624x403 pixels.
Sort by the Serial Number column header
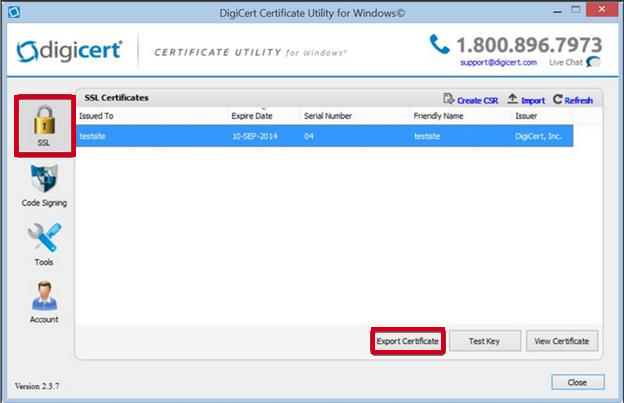[x=354, y=116]
